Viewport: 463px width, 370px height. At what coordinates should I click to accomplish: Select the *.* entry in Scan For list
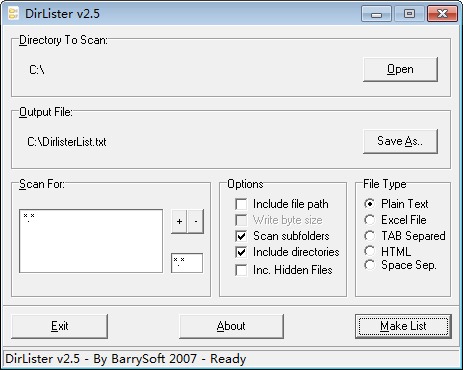tap(29, 218)
